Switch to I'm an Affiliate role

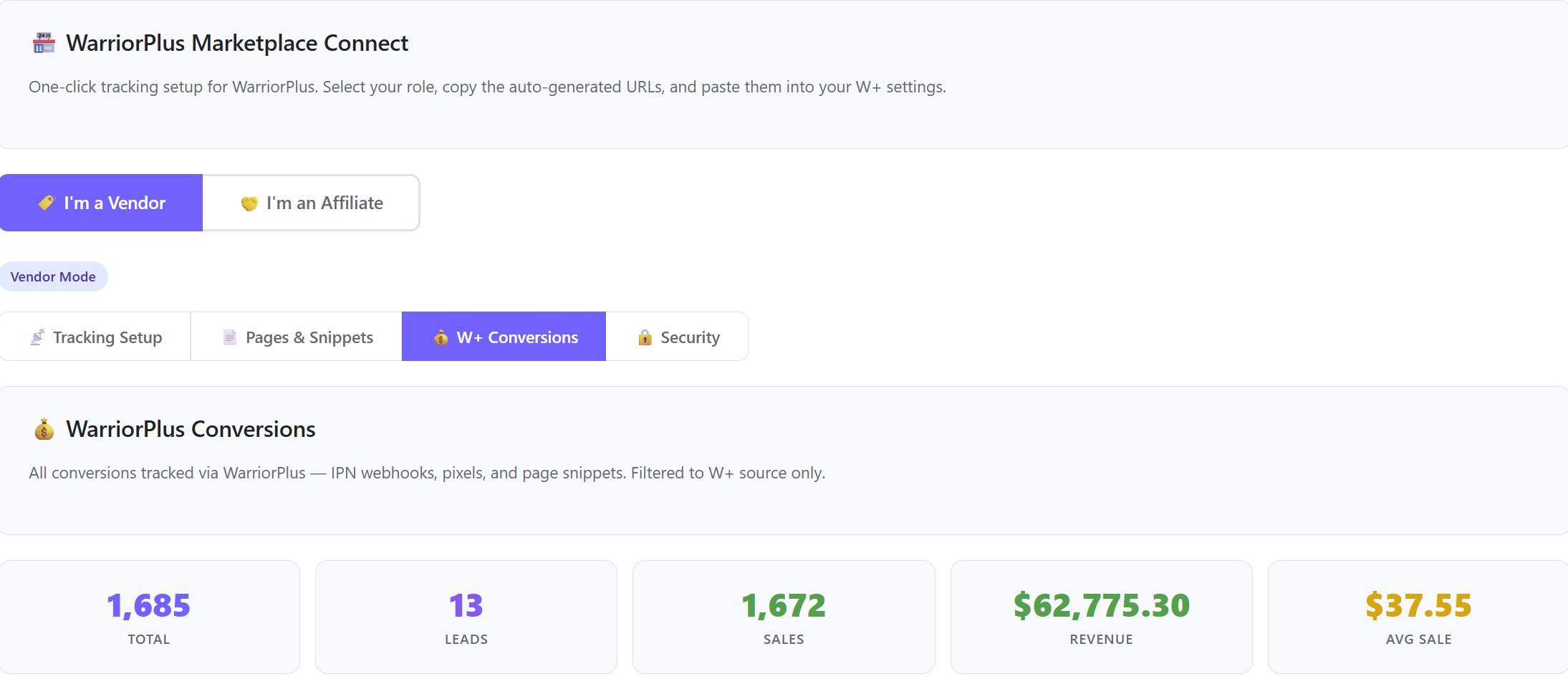click(311, 203)
